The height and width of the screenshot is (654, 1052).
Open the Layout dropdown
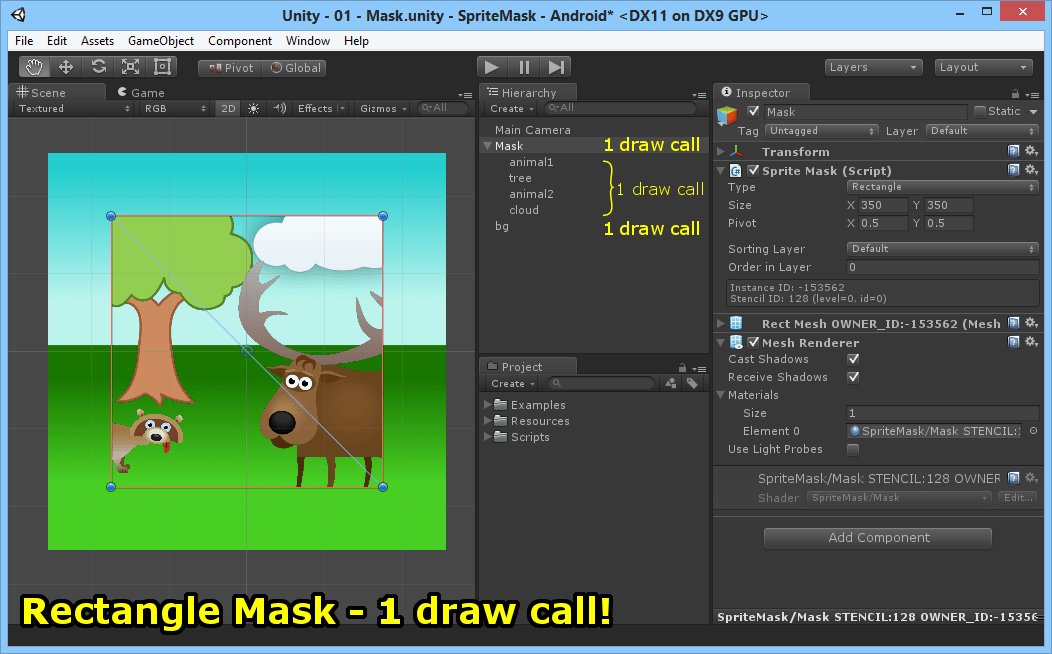(x=982, y=66)
